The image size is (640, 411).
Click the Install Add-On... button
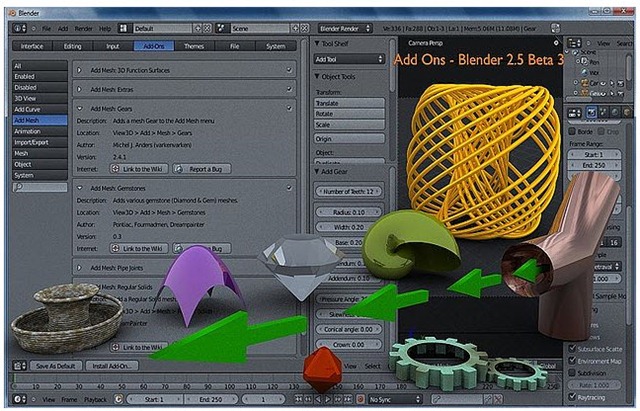[112, 366]
